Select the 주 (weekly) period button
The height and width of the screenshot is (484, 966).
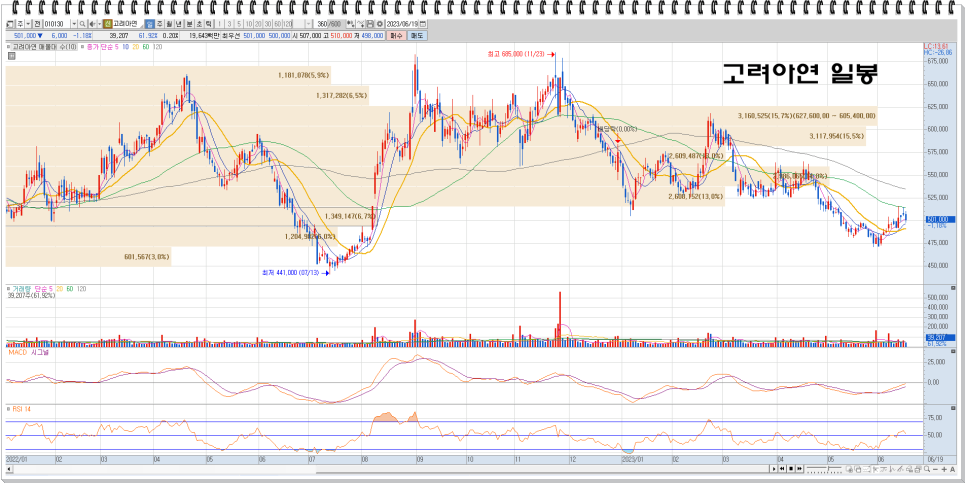pyautogui.click(x=160, y=24)
